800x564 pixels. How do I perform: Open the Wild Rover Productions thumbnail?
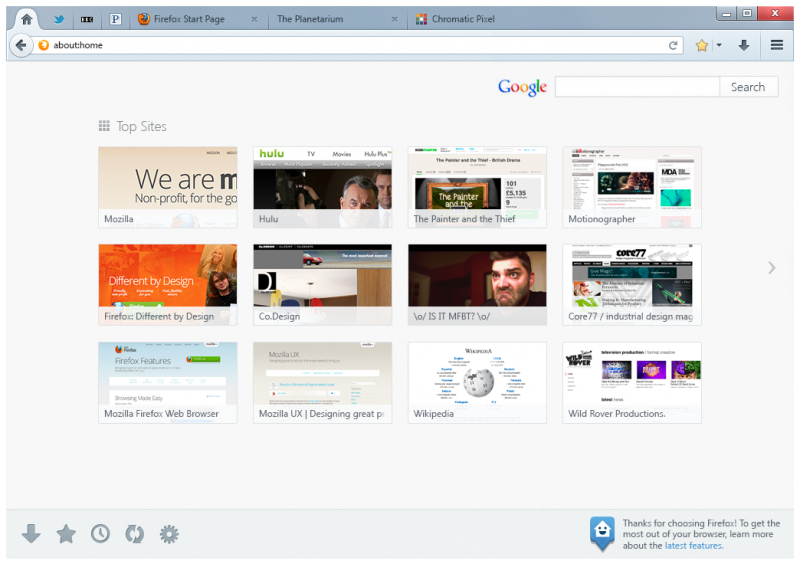tap(632, 383)
